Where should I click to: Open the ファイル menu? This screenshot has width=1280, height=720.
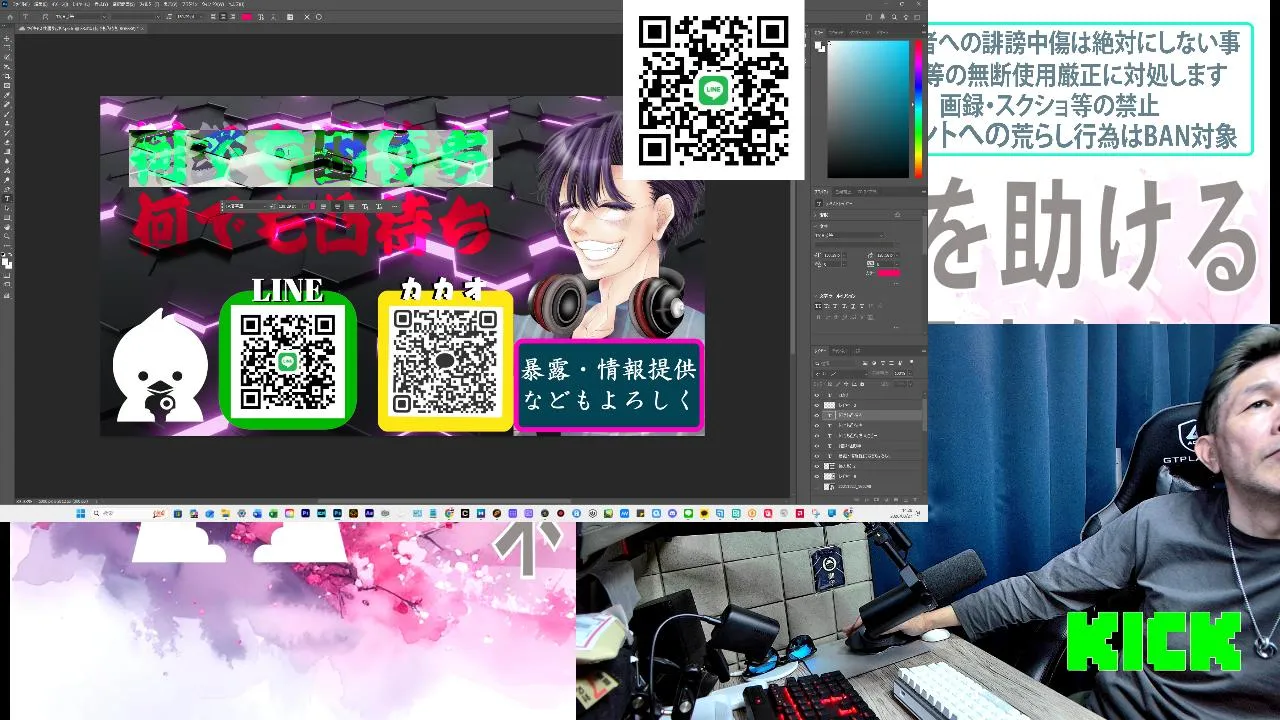pos(19,4)
